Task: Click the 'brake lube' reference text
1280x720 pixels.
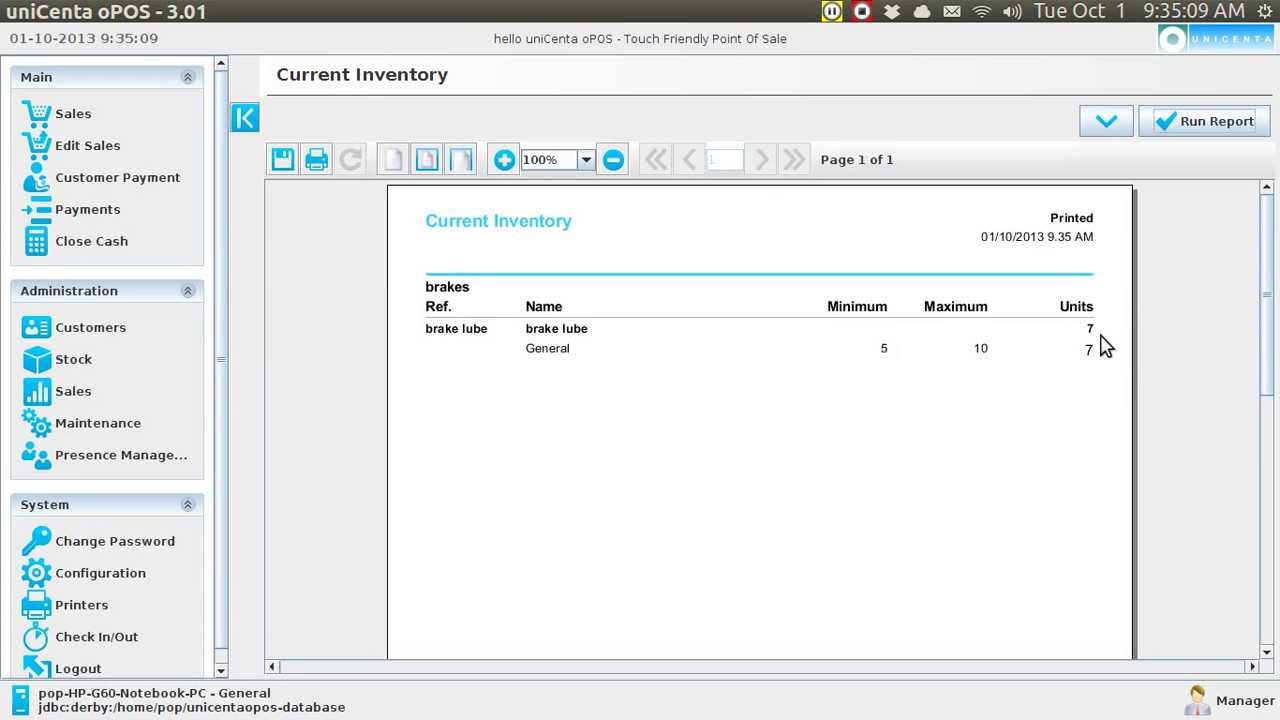Action: point(456,329)
